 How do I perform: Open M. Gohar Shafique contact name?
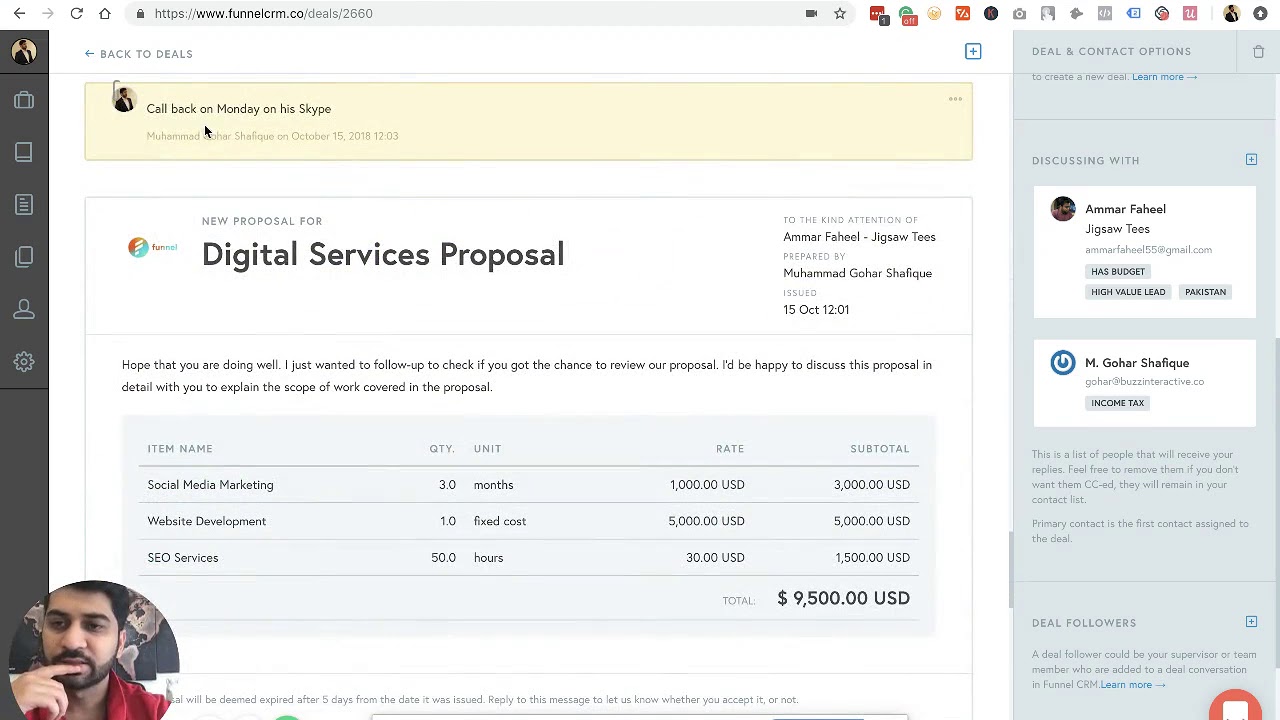(x=1137, y=363)
